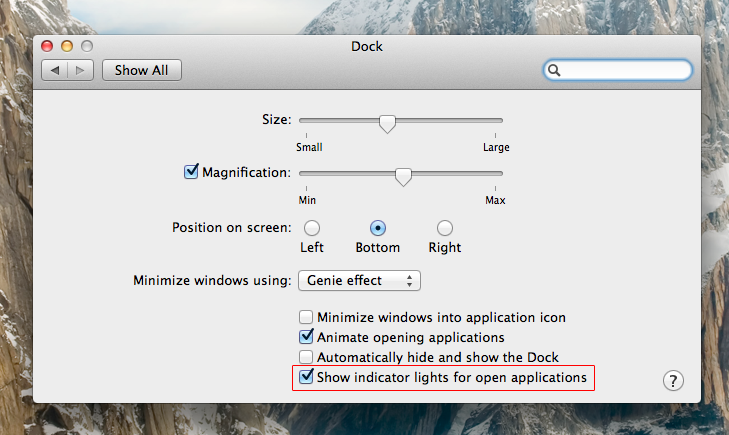729x435 pixels.
Task: Click the magnifying glass search icon
Action: tap(555, 70)
